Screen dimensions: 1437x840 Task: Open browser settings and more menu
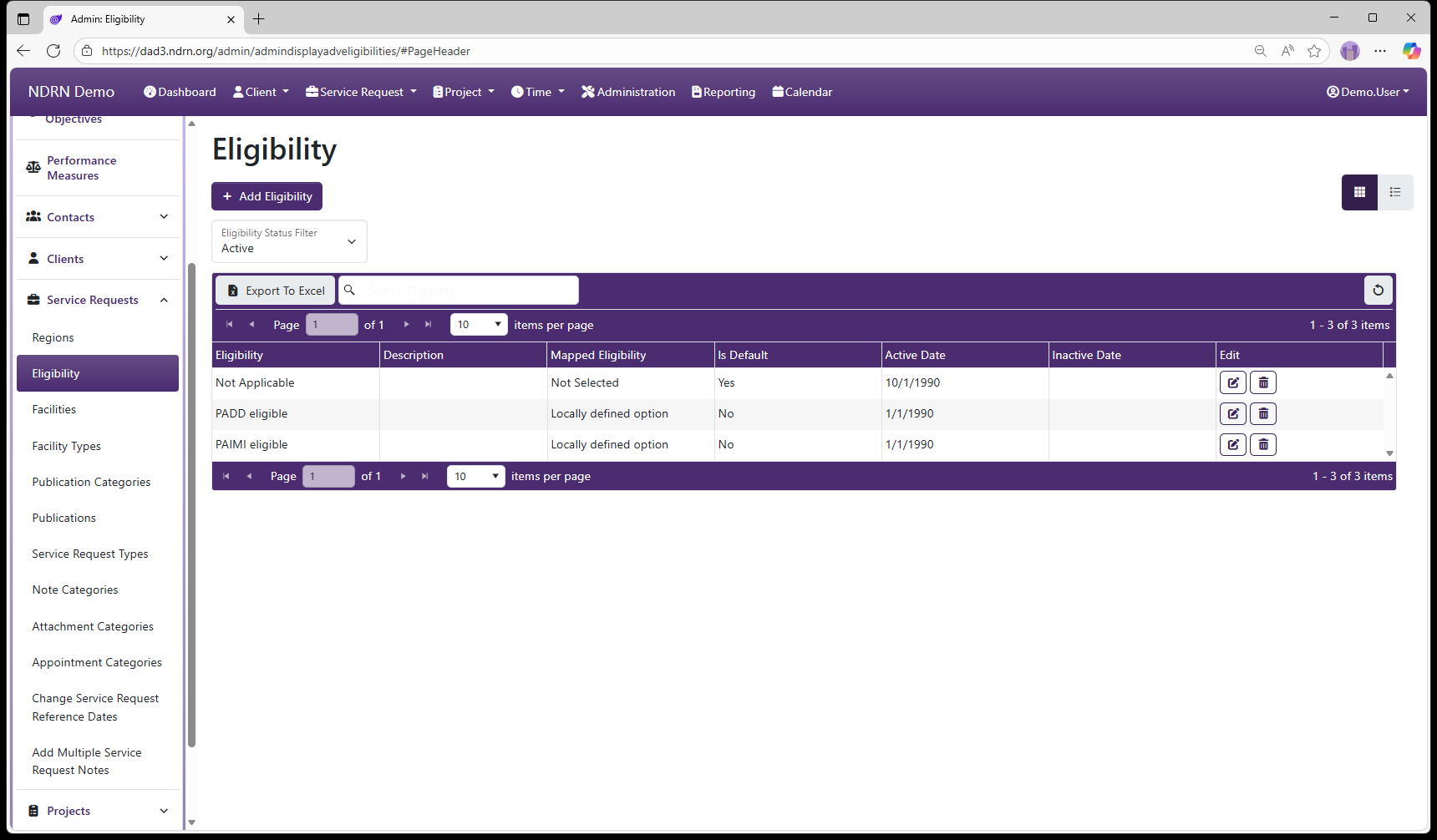(x=1380, y=51)
